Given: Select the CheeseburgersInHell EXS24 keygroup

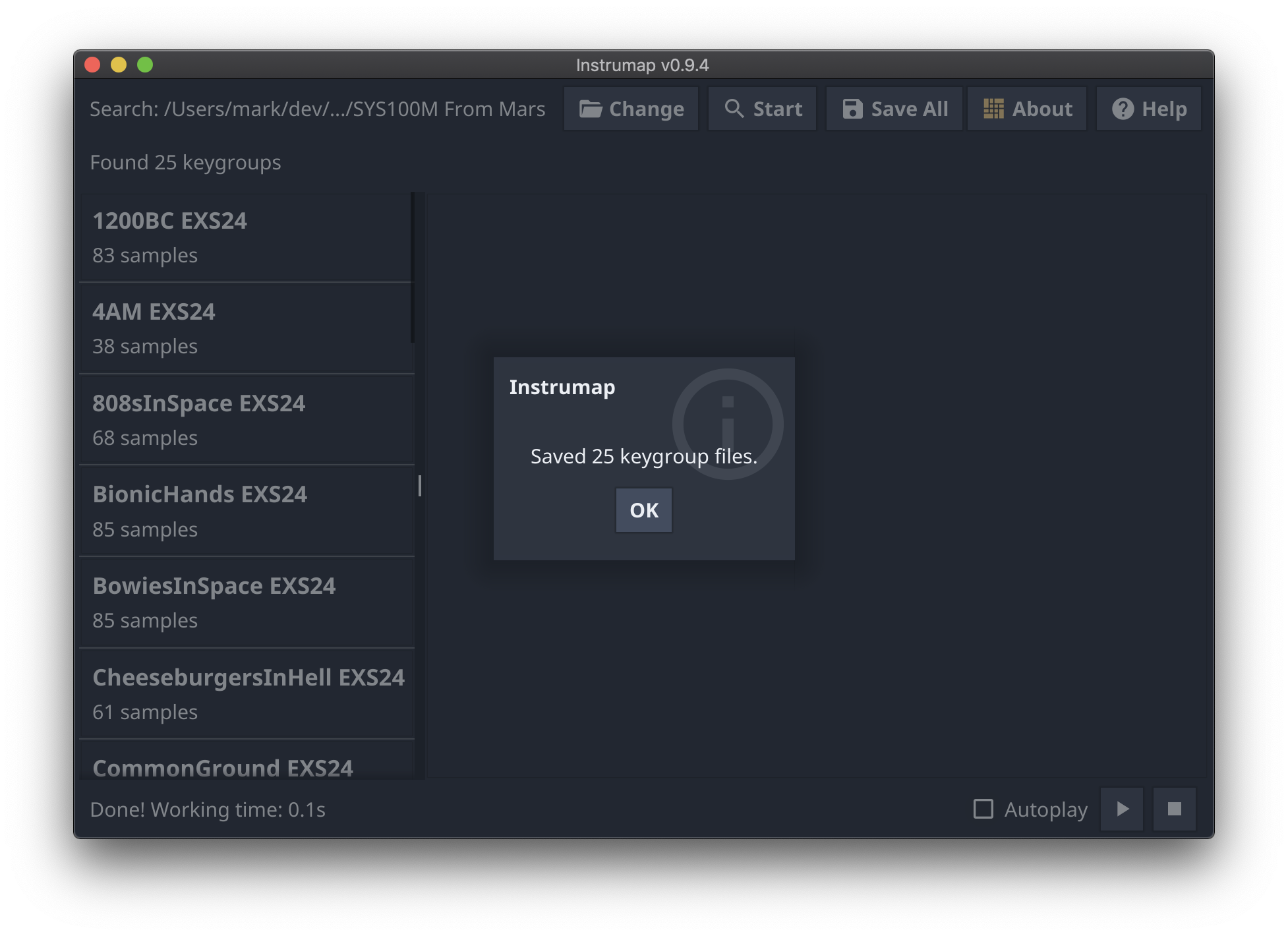Looking at the screenshot, I should tap(246, 693).
